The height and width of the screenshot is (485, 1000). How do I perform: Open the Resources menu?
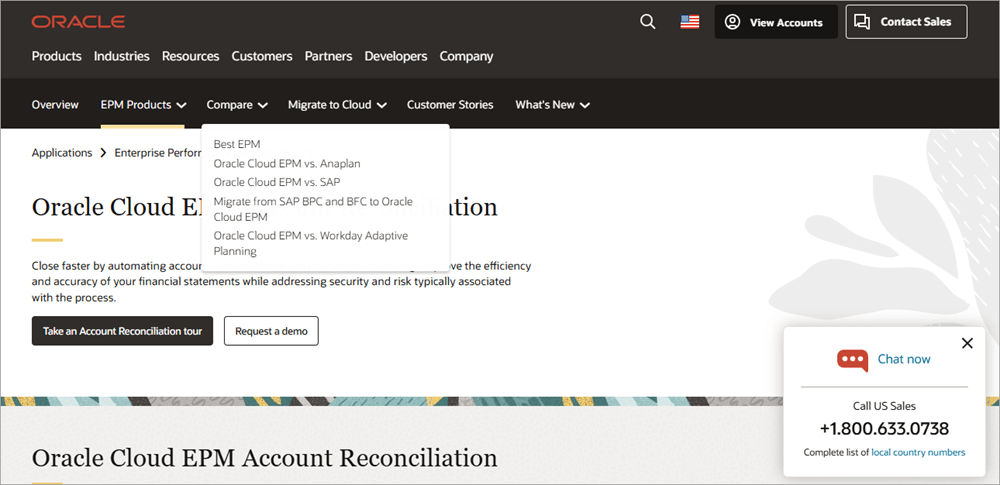[191, 56]
